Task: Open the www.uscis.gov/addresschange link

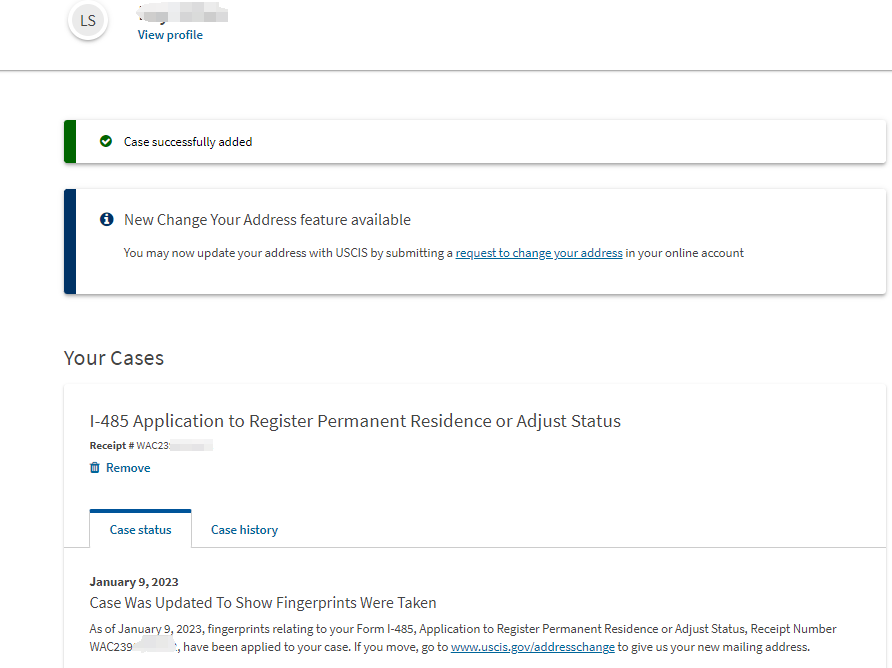Action: (532, 647)
